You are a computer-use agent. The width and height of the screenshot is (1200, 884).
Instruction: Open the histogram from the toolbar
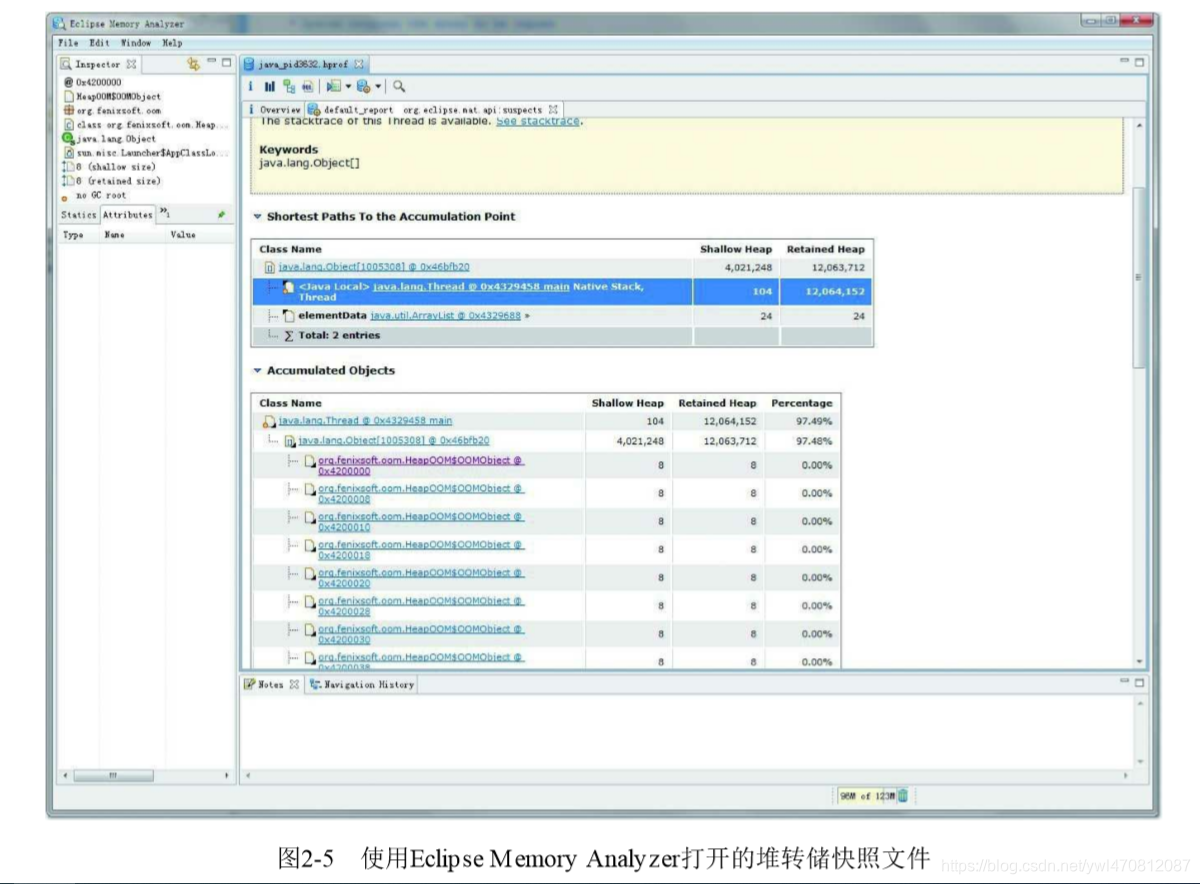tap(270, 87)
